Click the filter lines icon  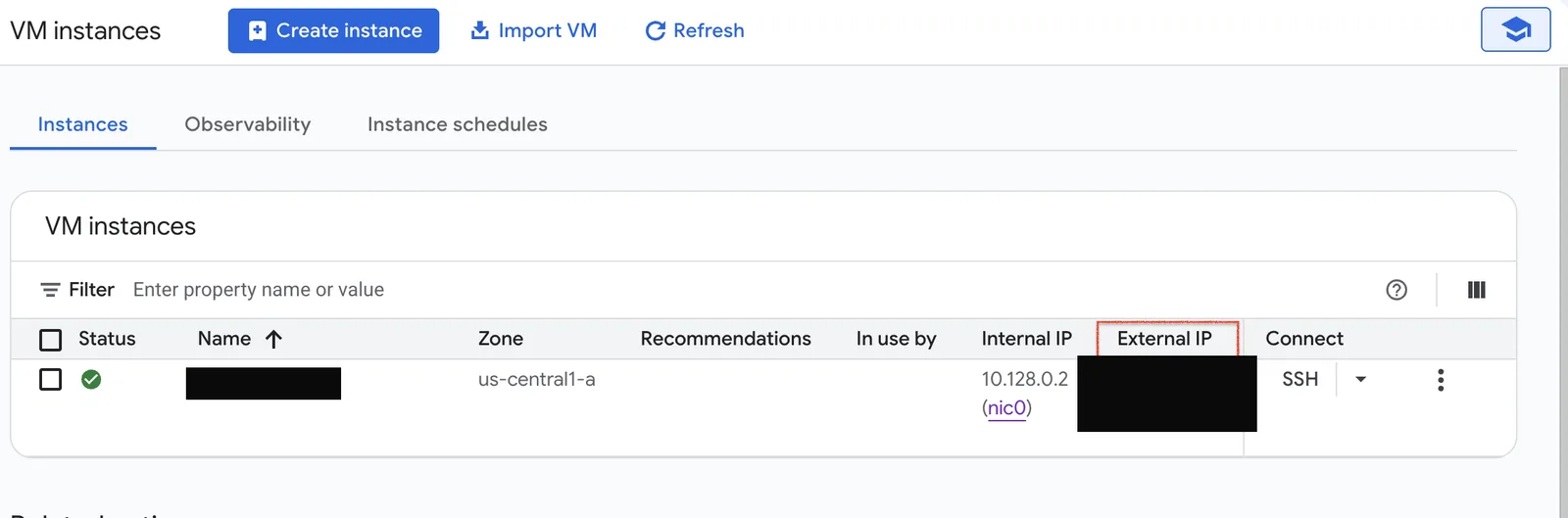point(50,290)
